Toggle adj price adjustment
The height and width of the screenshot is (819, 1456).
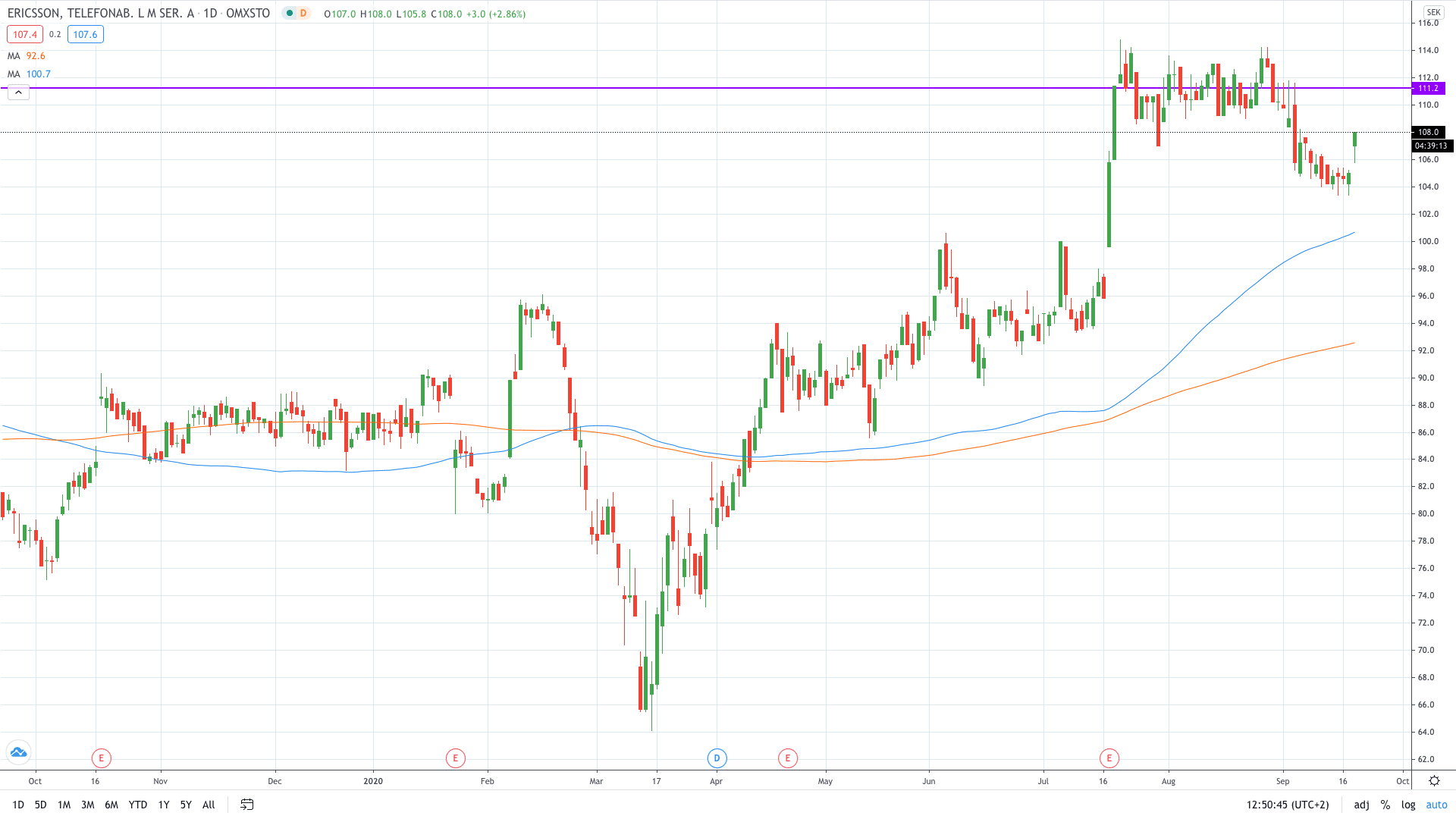click(1362, 805)
